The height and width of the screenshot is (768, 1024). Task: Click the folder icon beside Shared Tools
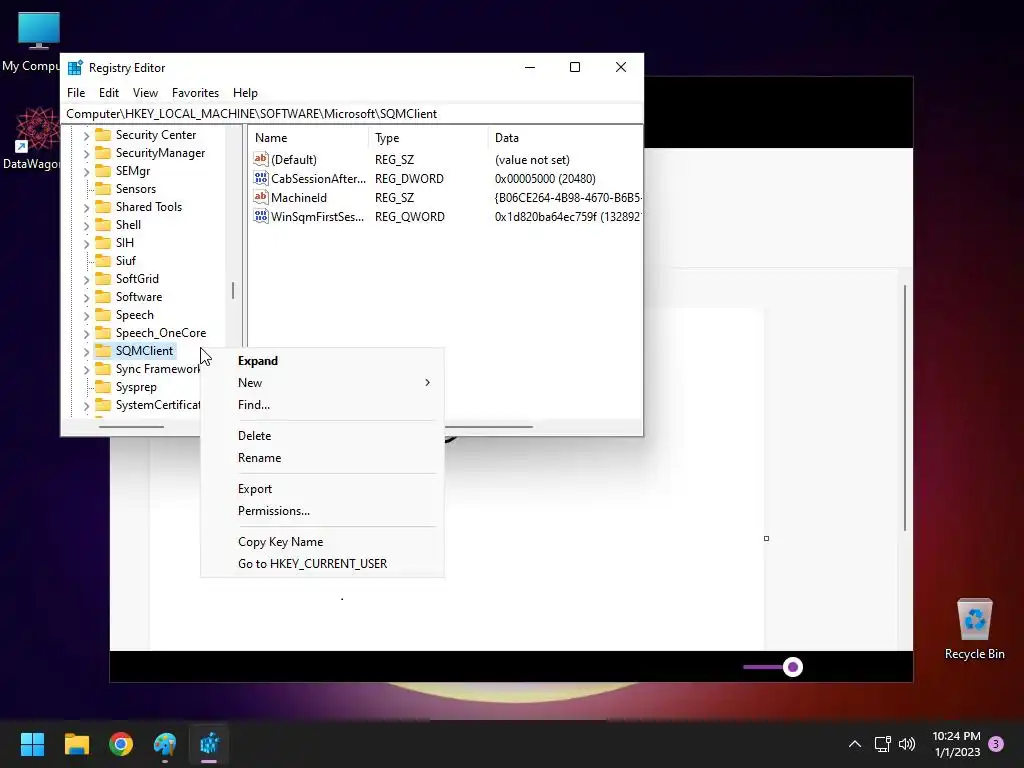(103, 206)
